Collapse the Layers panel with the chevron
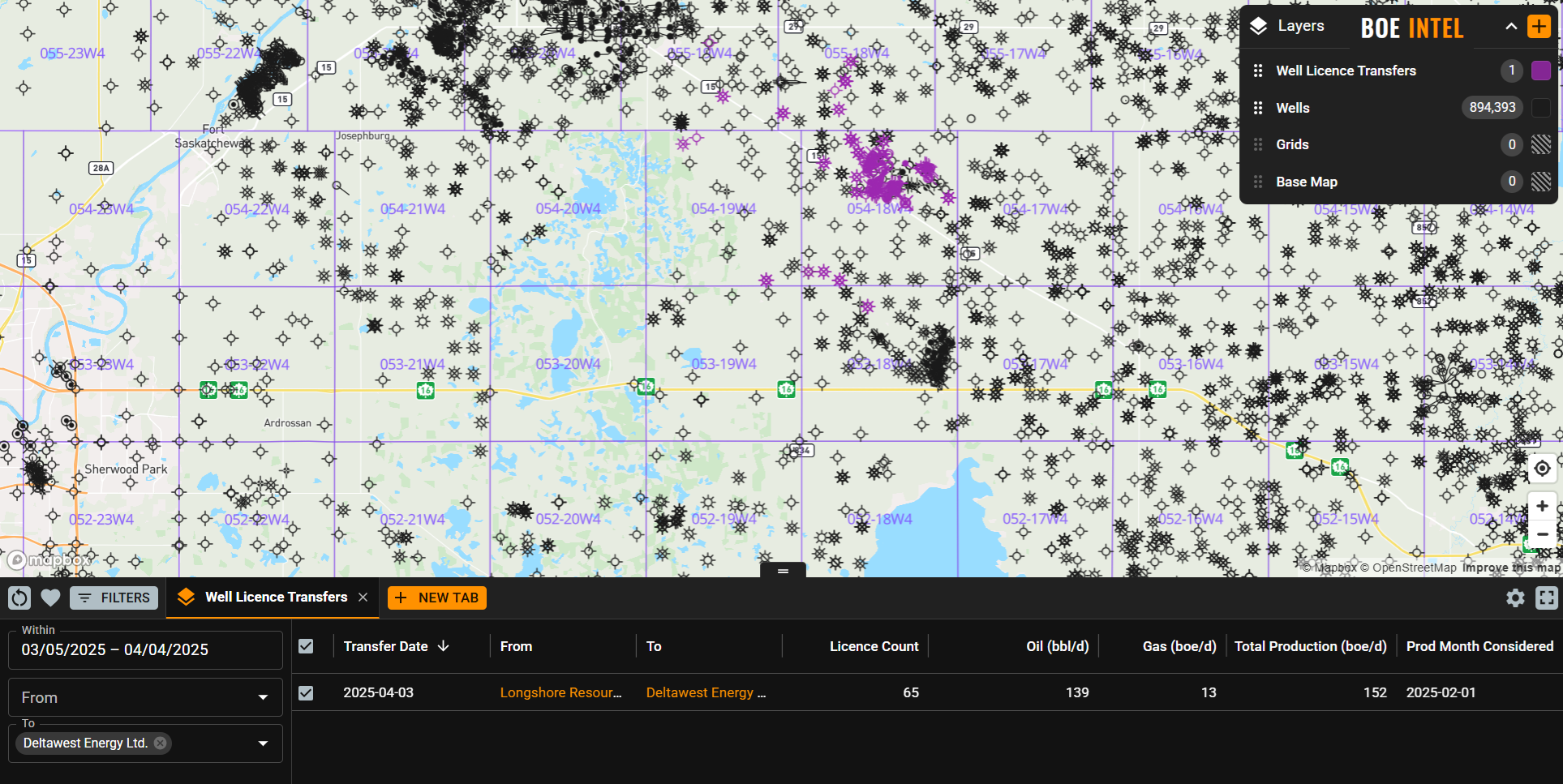Viewport: 1563px width, 784px height. pyautogui.click(x=1511, y=27)
